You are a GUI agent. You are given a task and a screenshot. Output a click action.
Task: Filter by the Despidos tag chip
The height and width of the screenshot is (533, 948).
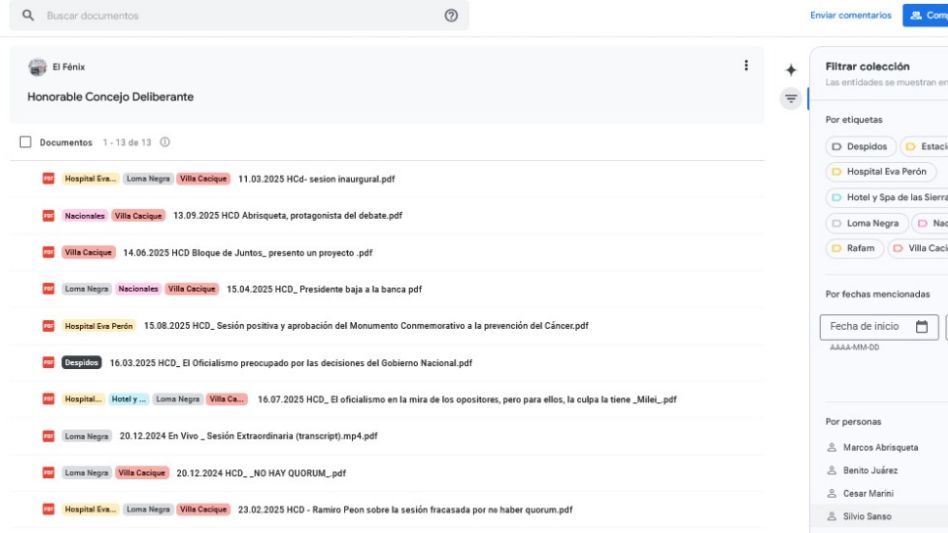(860, 146)
